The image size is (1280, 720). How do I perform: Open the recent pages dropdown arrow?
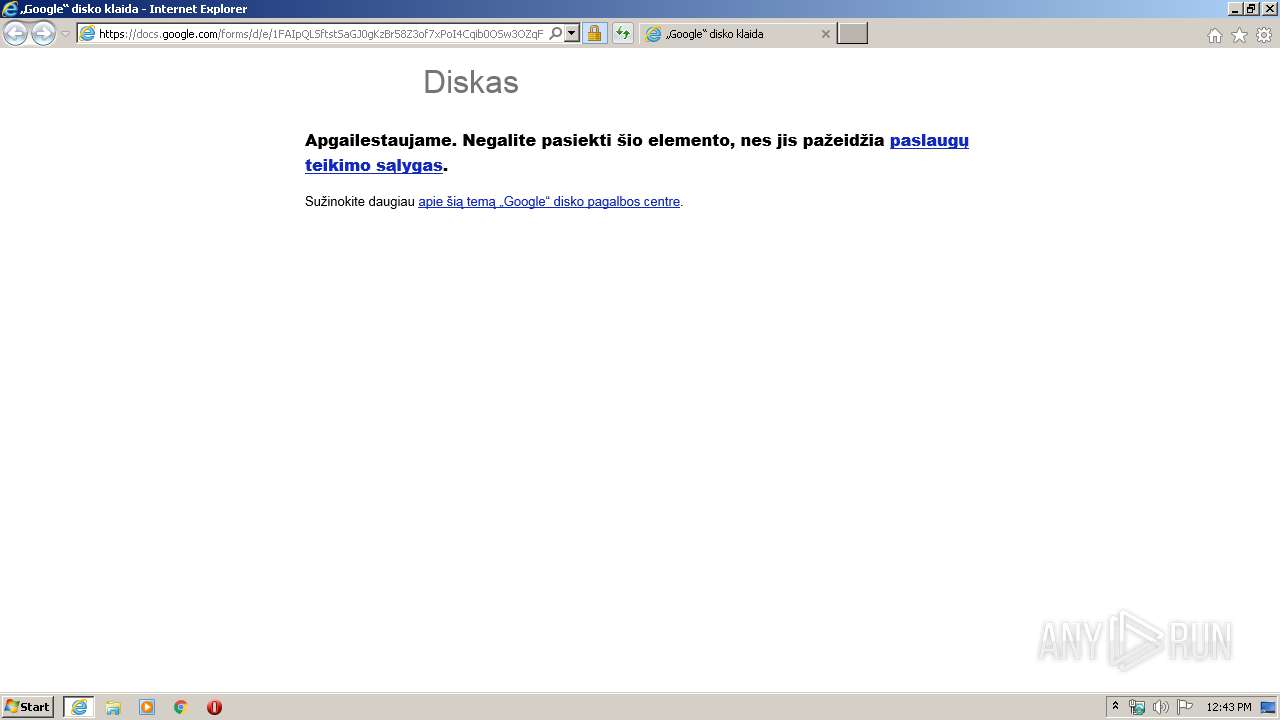[x=65, y=34]
